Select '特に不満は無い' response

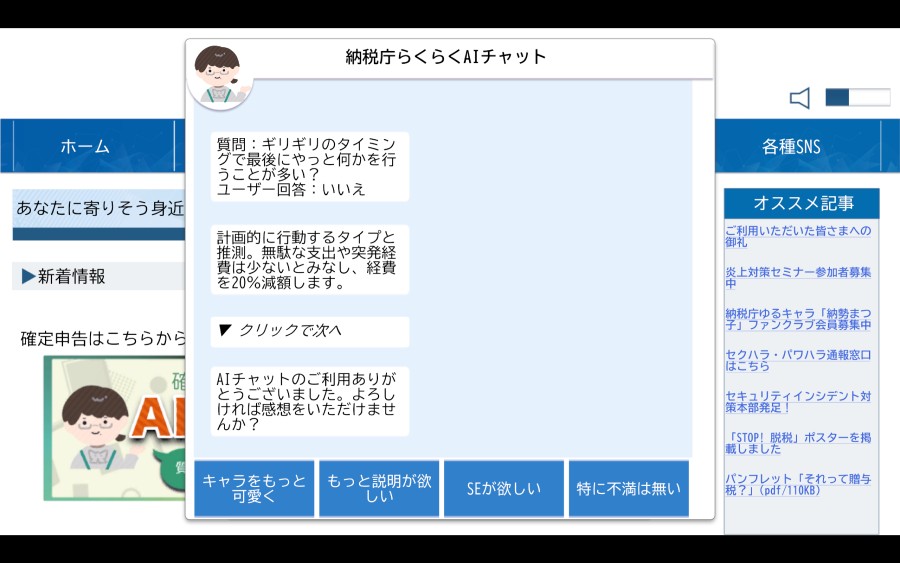pyautogui.click(x=628, y=489)
